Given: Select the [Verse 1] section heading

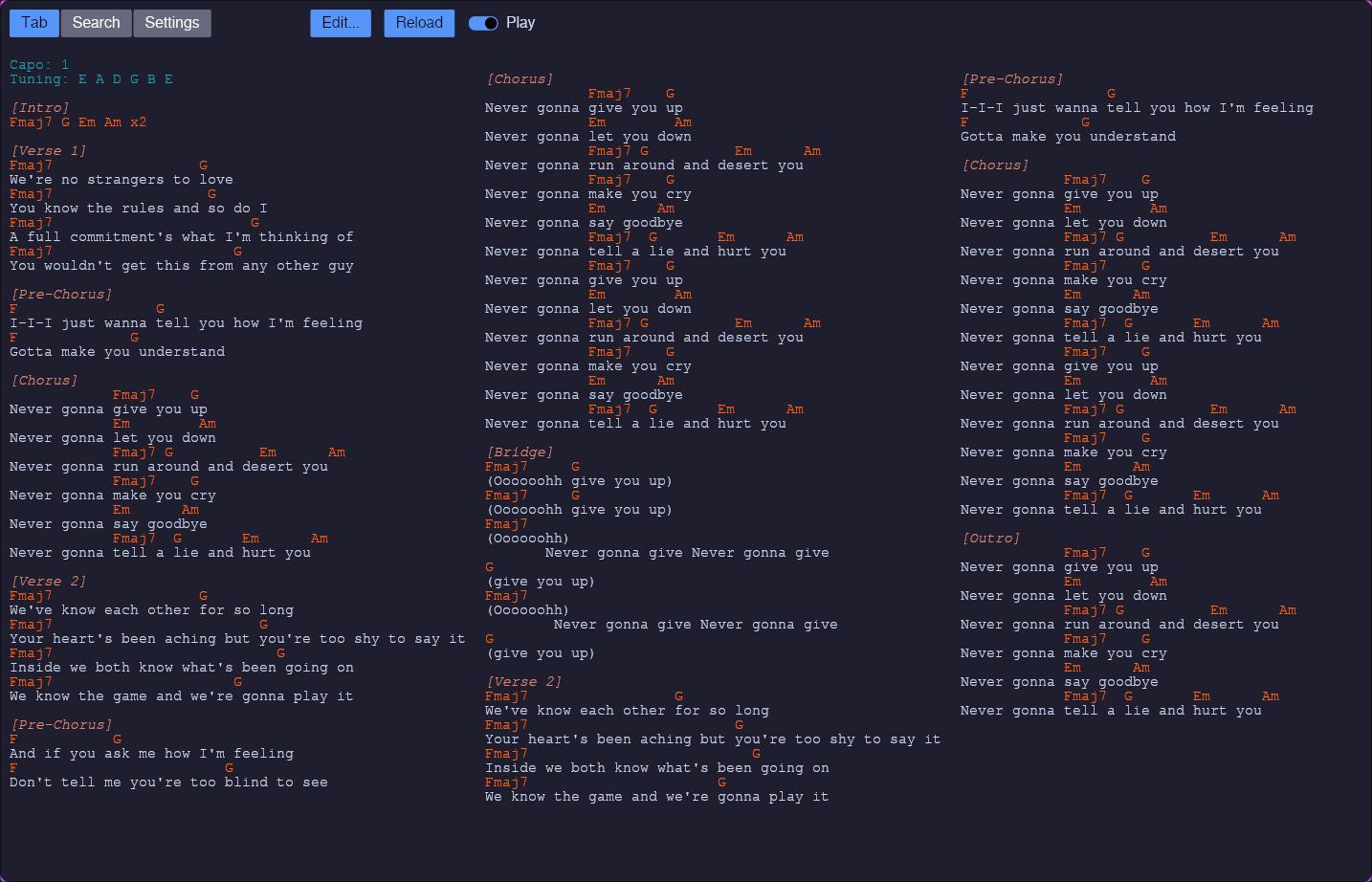Looking at the screenshot, I should [x=48, y=151].
